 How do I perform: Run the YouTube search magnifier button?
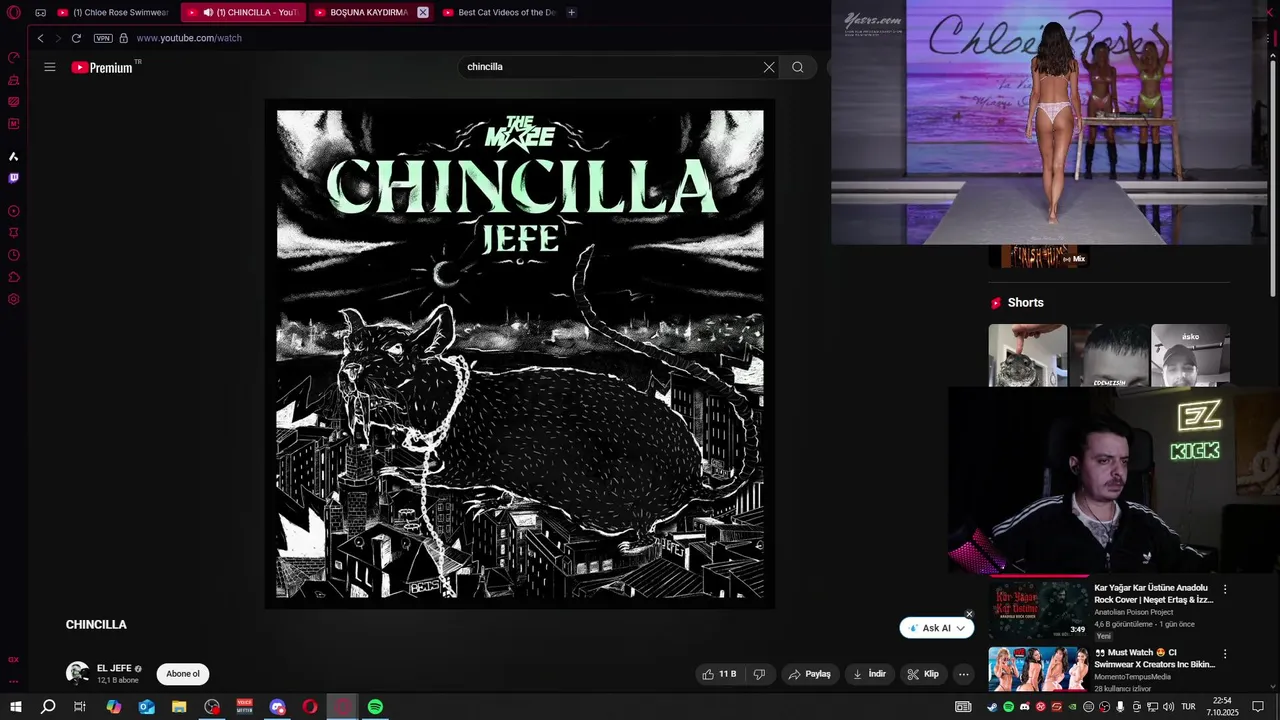798,67
